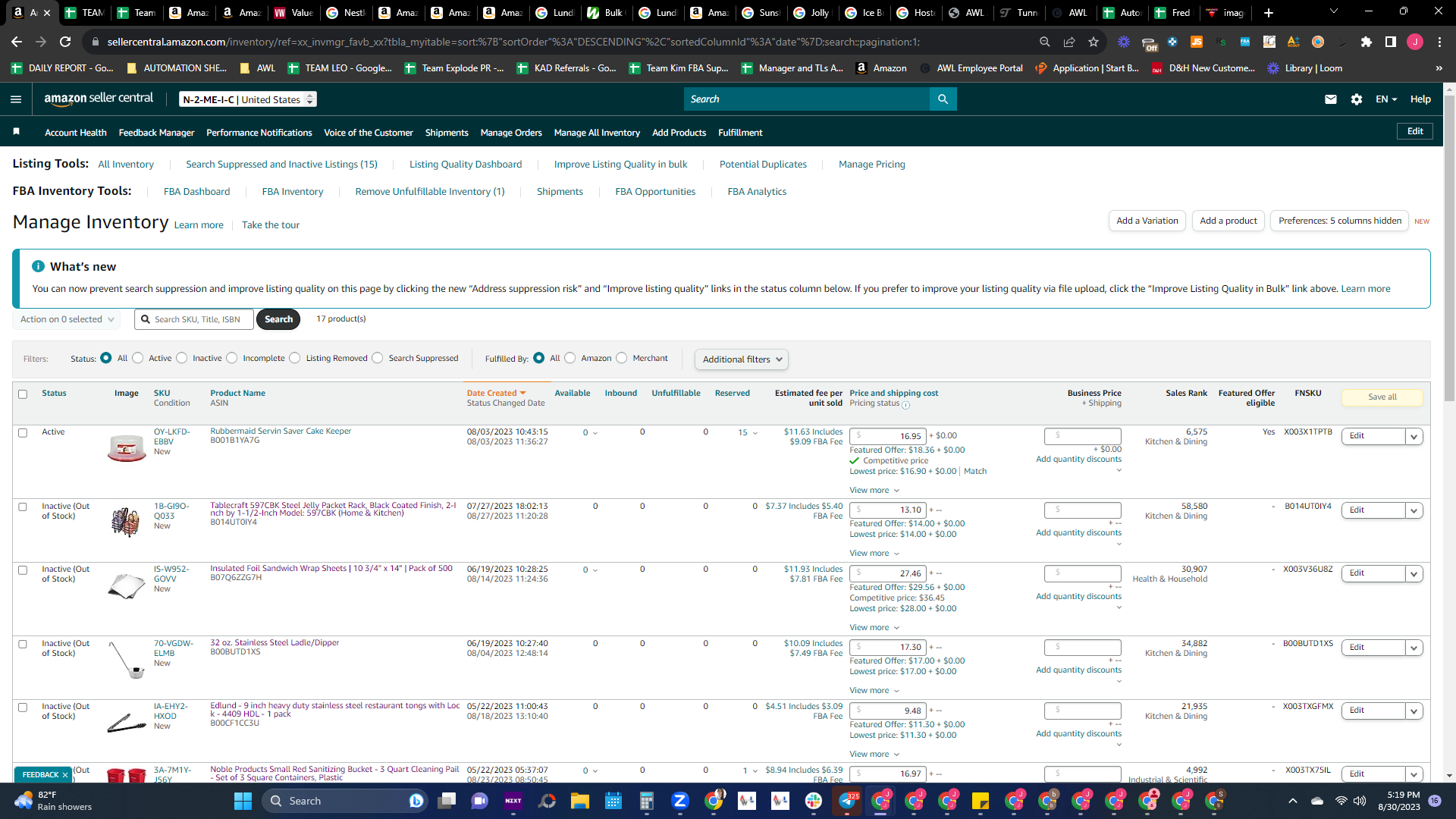1456x819 pixels.
Task: Open the Windows Start menu
Action: pos(243,801)
